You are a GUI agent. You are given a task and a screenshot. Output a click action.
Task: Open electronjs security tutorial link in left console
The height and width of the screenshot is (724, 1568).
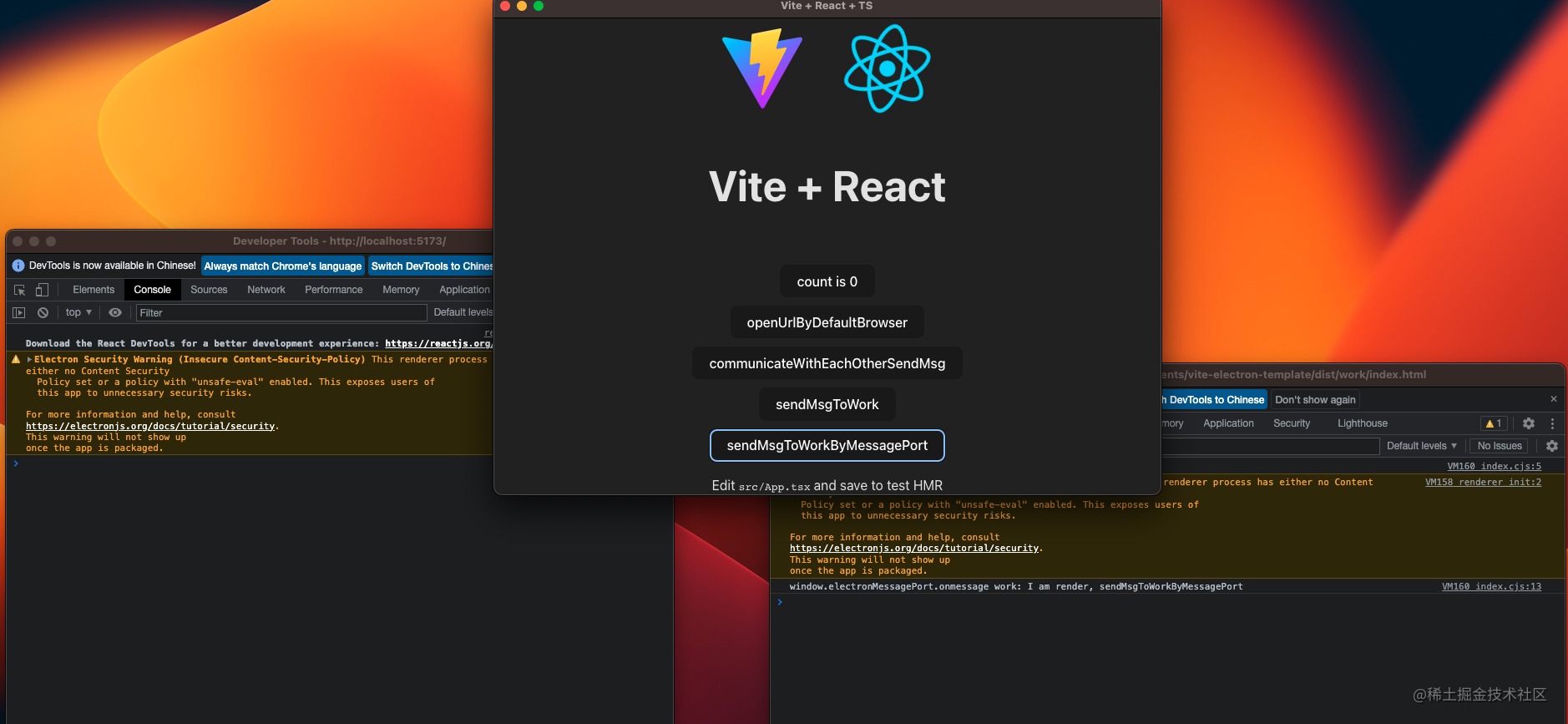pyautogui.click(x=150, y=426)
